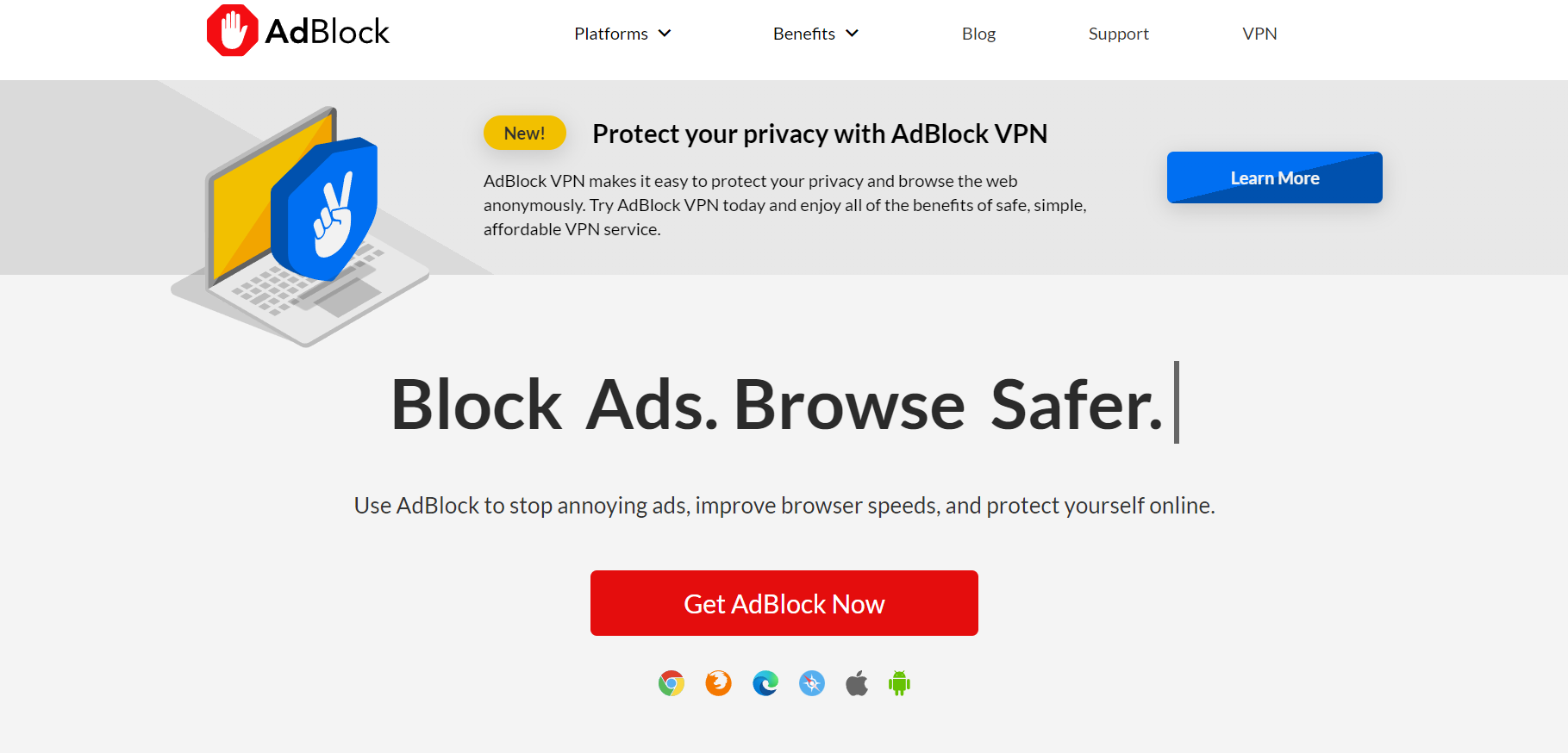Viewport: 1568px width, 753px height.
Task: Go to the Blog page
Action: point(978,34)
